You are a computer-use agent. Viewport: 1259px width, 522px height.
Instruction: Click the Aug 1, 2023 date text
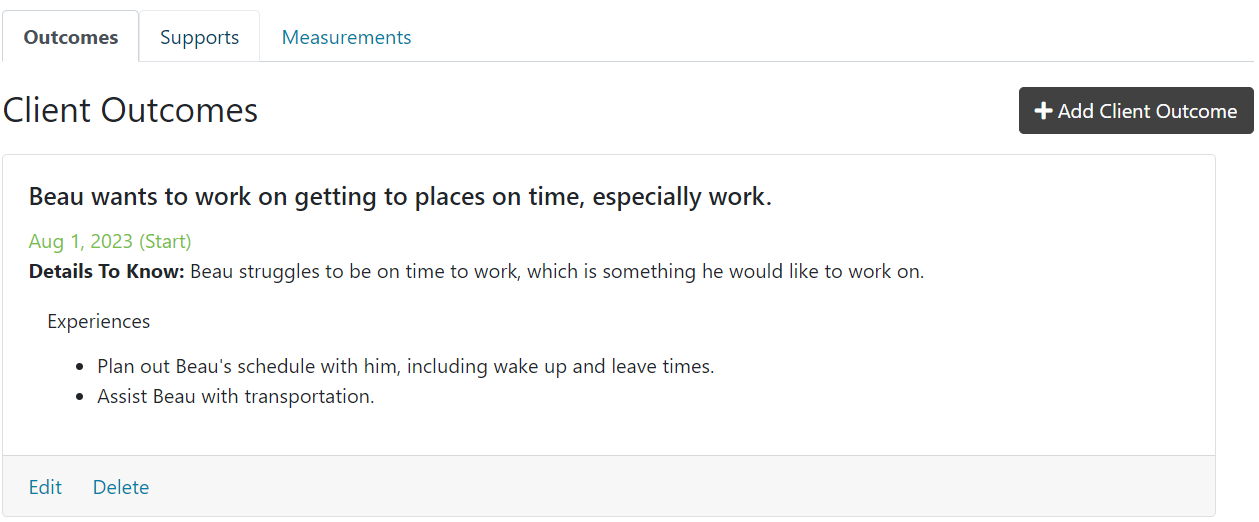coord(81,241)
